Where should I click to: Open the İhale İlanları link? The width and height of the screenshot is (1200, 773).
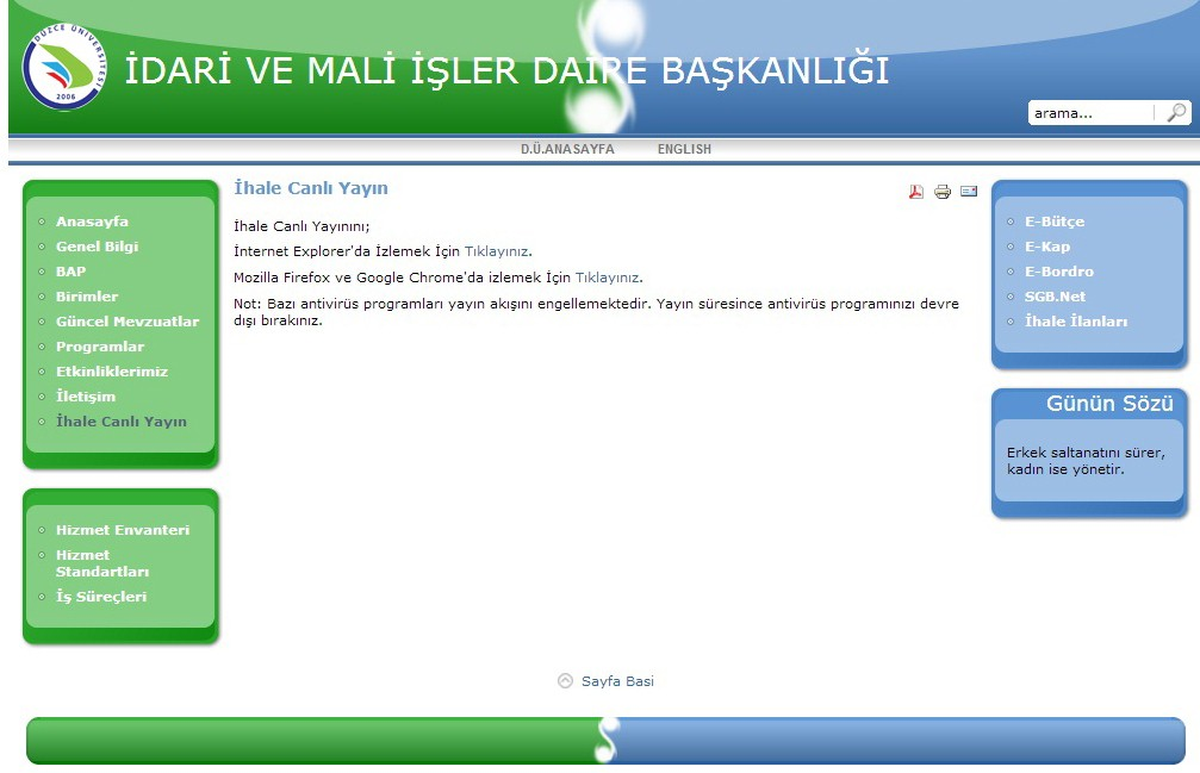(x=1076, y=322)
